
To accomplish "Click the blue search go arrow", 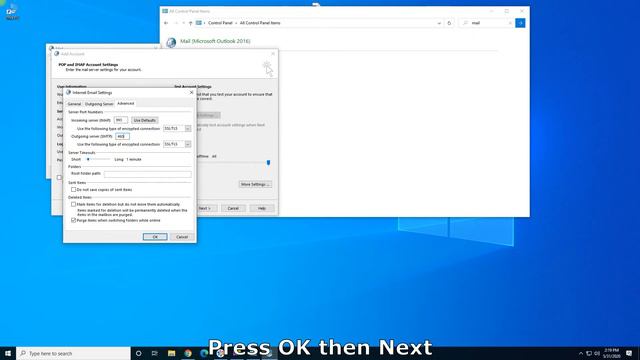I will 520,23.
